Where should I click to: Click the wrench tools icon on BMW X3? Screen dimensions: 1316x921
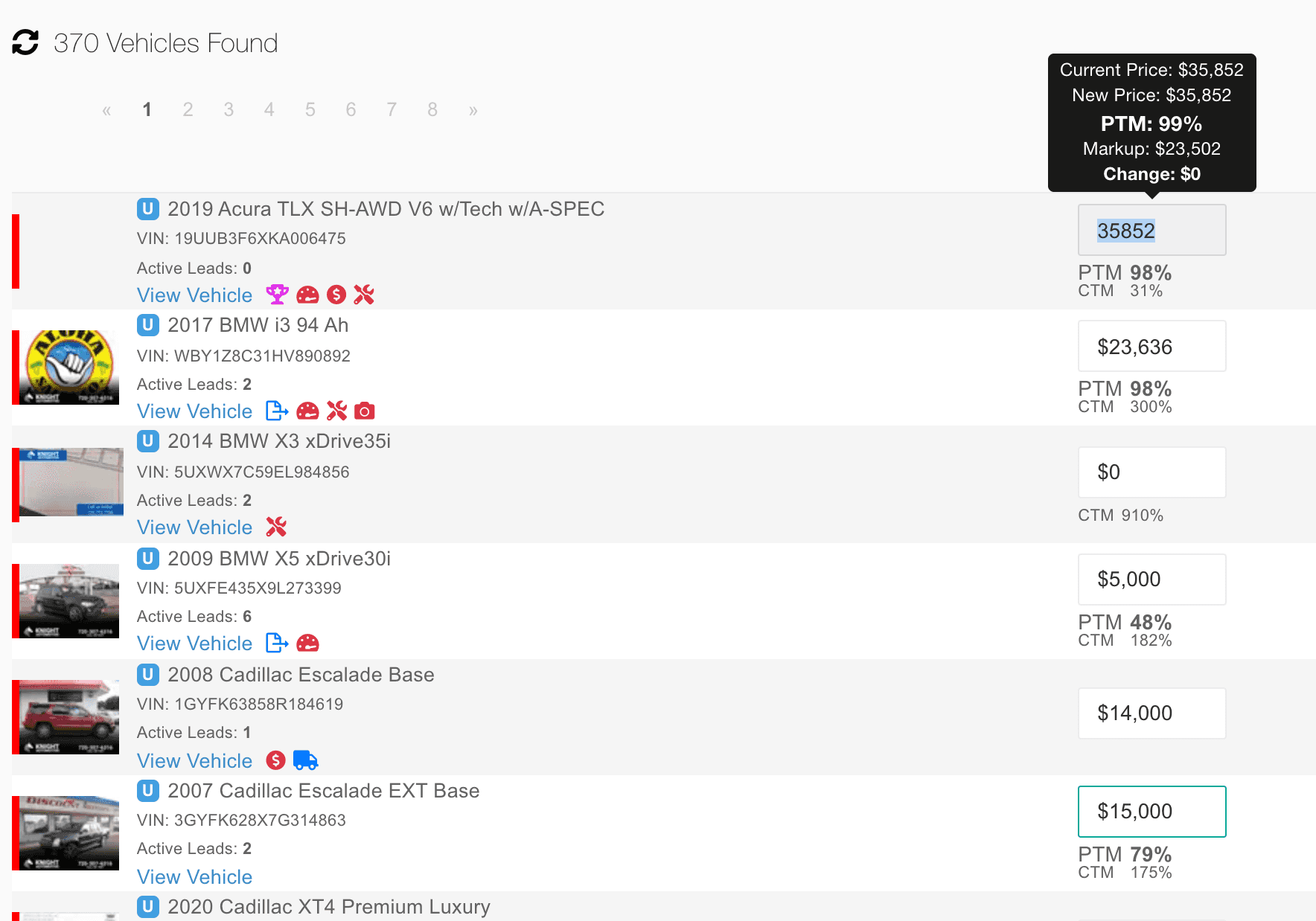point(276,527)
